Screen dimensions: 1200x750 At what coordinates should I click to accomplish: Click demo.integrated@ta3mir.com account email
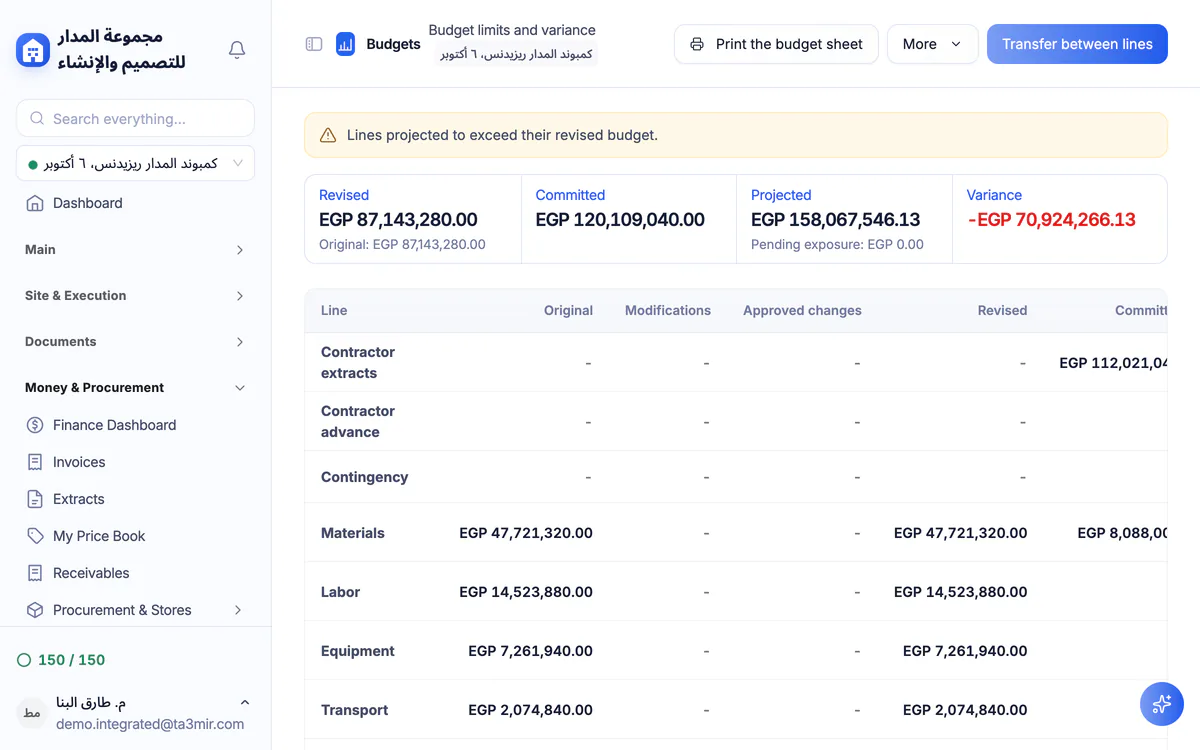pyautogui.click(x=150, y=724)
